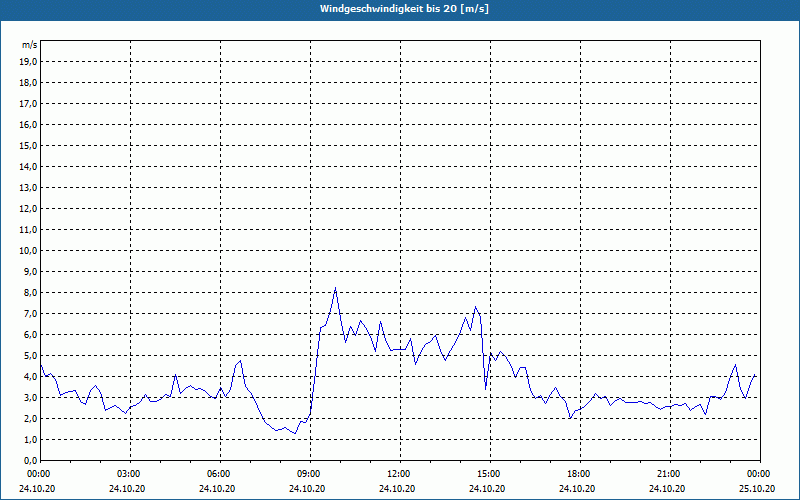Image resolution: width=800 pixels, height=500 pixels.
Task: Select the "13,0" y-axis tick label
Action: (x=28, y=188)
